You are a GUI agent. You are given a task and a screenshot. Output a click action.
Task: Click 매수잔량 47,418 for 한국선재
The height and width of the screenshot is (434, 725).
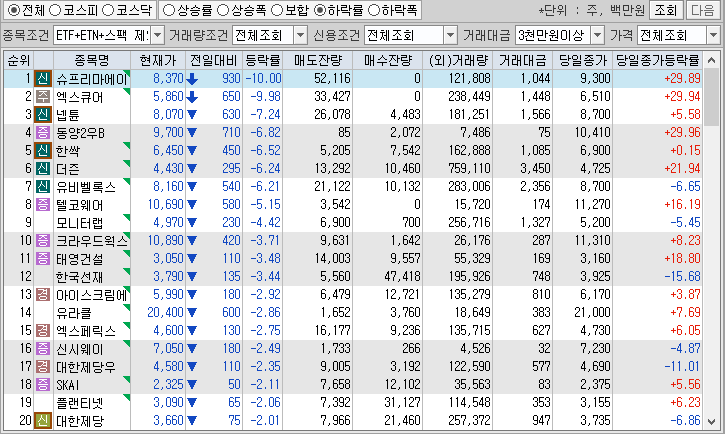tap(402, 276)
